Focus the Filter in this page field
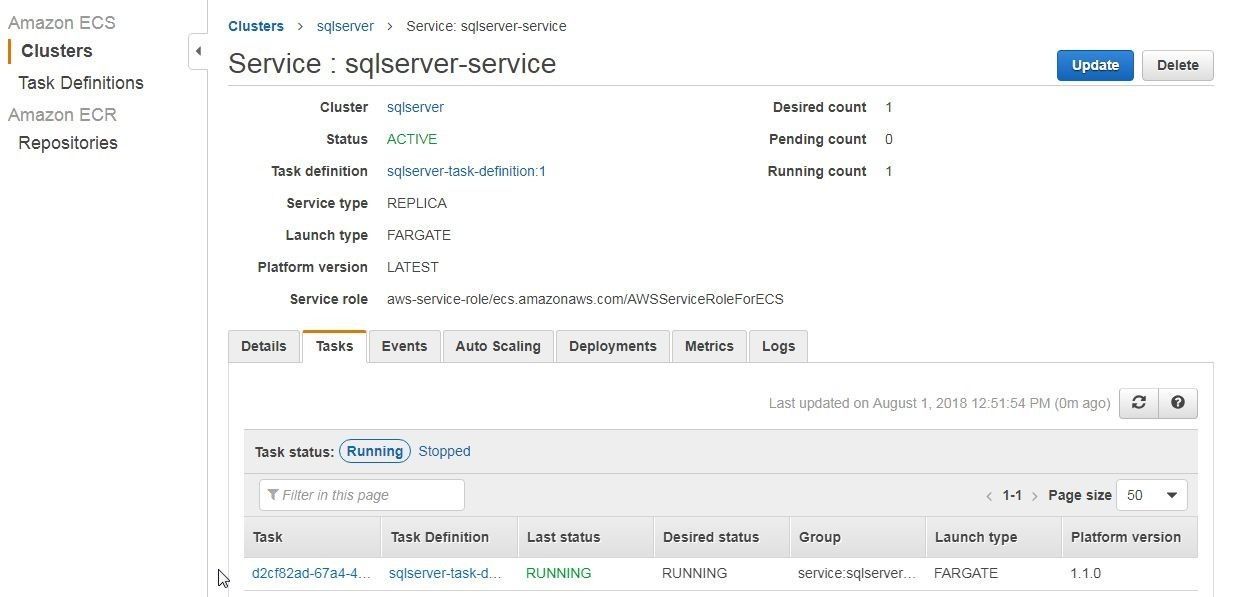1241x597 pixels. coord(362,495)
